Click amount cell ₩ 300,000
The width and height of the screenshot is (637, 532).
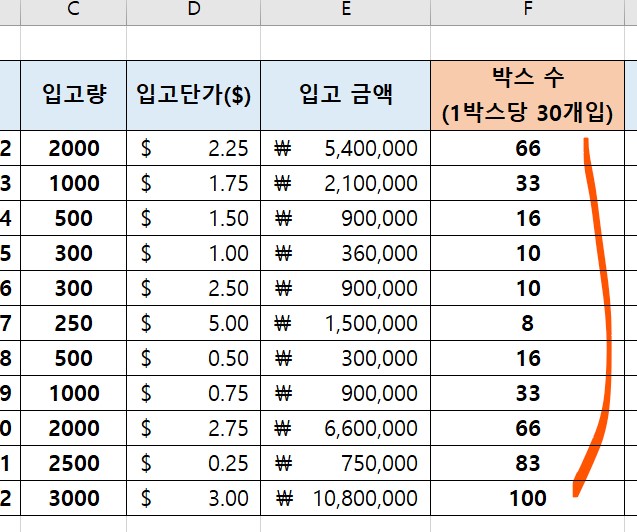tap(345, 358)
